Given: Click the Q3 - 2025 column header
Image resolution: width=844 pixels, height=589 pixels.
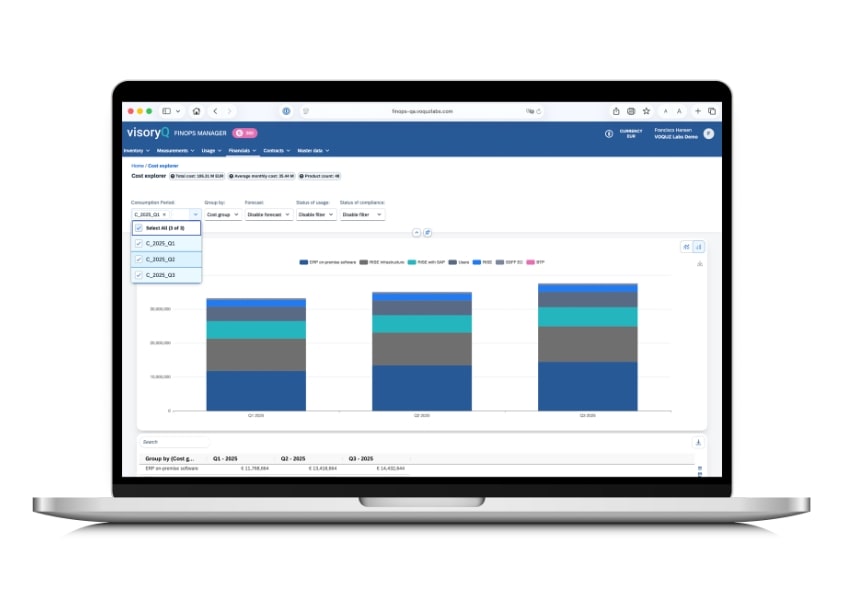Looking at the screenshot, I should click(x=361, y=459).
